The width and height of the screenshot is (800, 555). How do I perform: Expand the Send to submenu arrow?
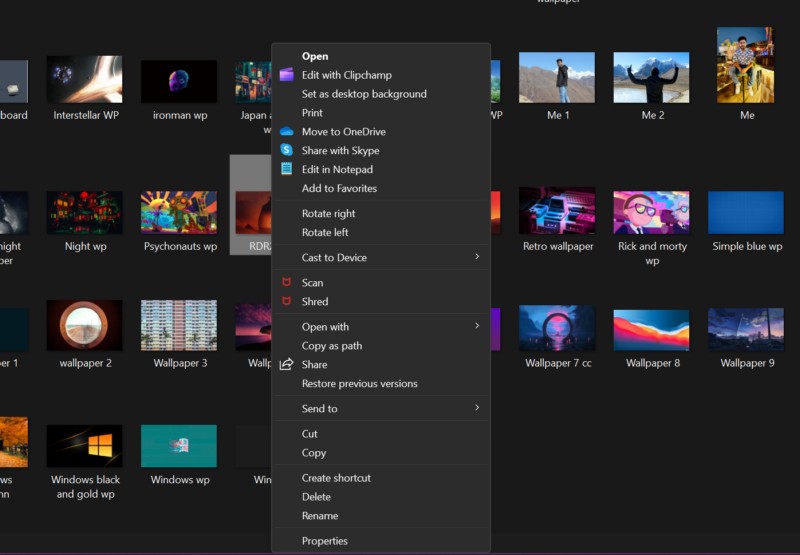pos(477,408)
